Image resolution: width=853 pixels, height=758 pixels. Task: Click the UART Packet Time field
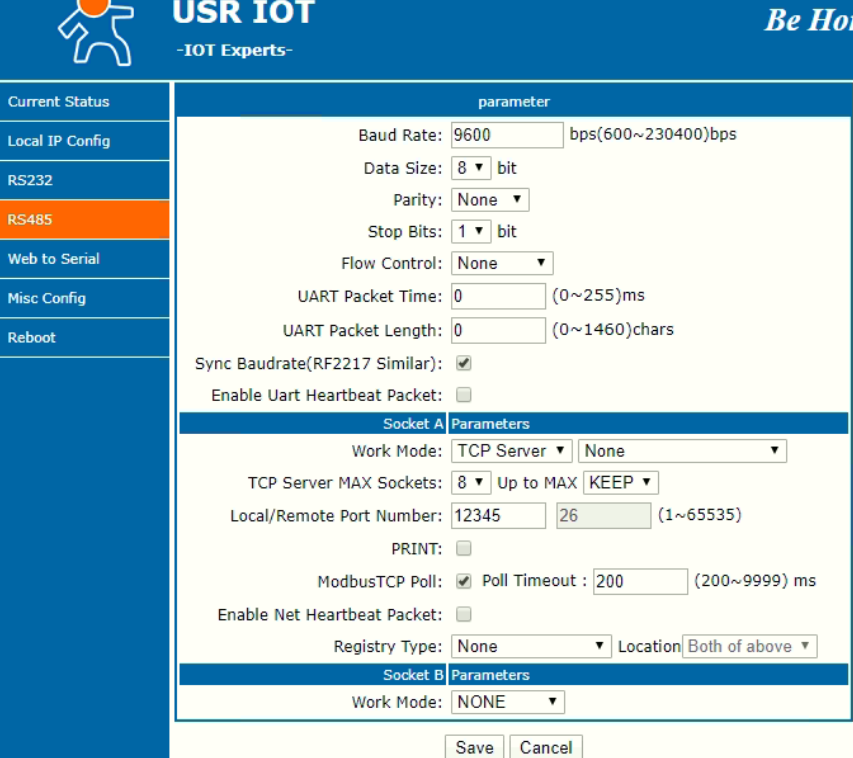[498, 296]
